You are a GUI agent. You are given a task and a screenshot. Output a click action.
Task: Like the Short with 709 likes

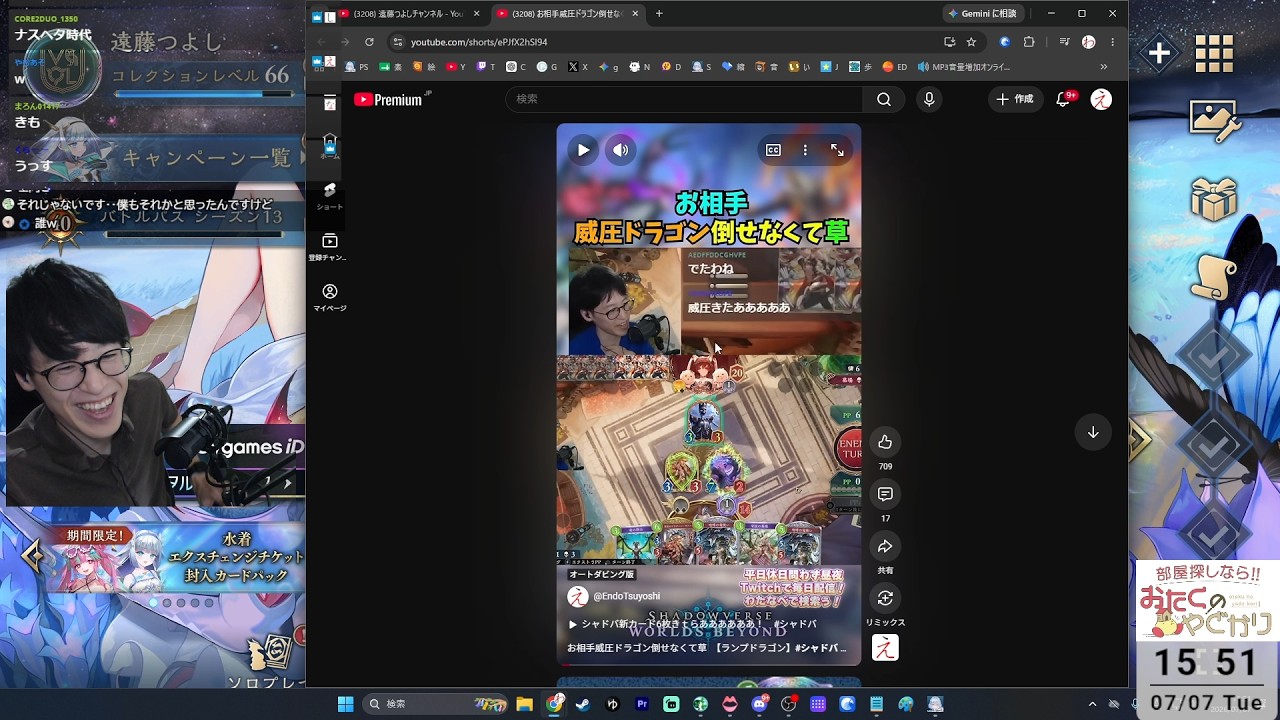[885, 442]
